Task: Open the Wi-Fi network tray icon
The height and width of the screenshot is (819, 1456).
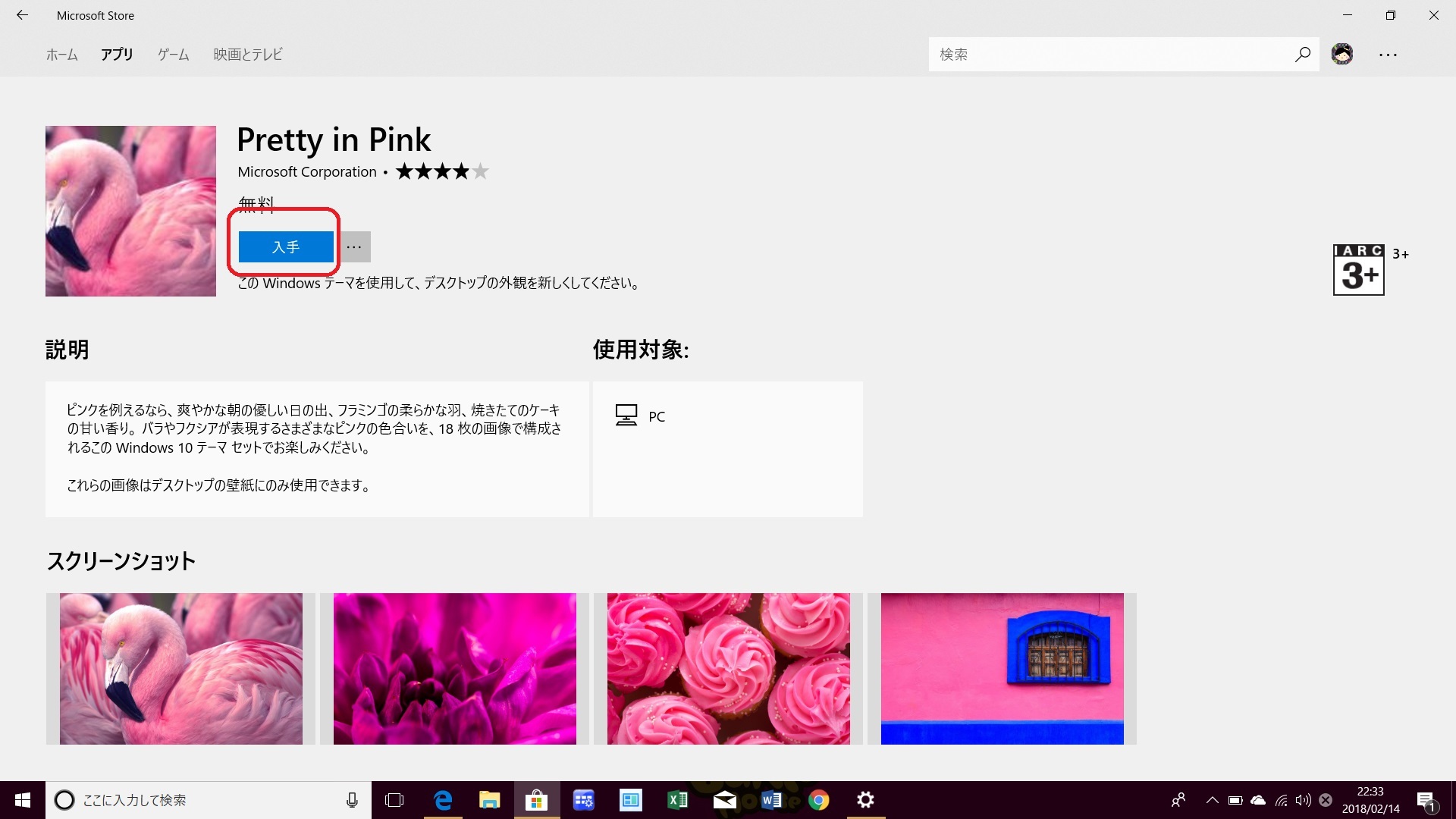Action: click(1281, 800)
